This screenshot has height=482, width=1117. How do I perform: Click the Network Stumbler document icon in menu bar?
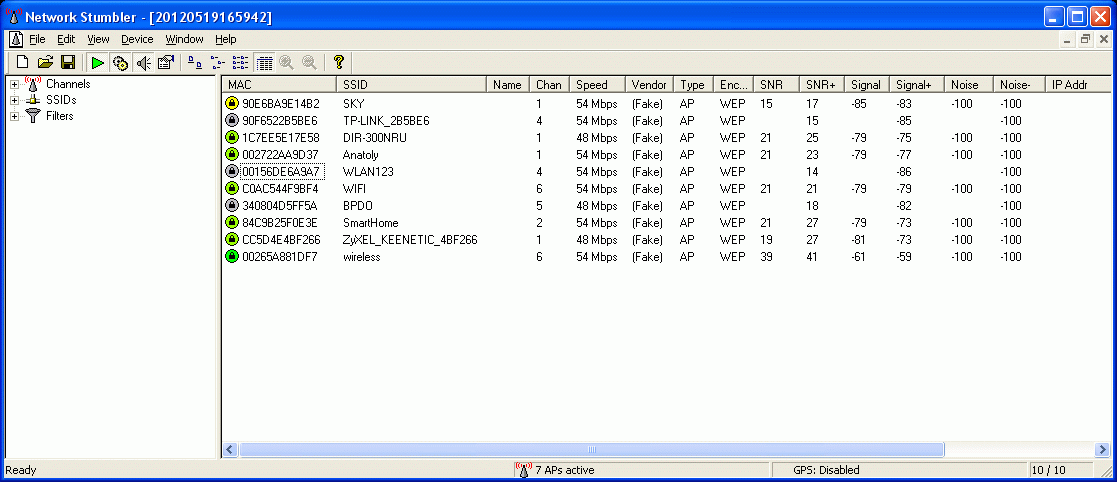[16, 39]
